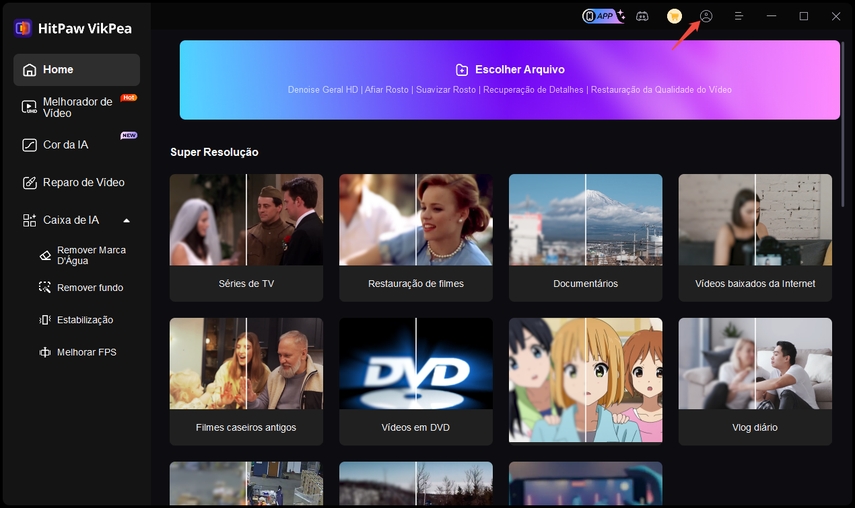Click the APP promotion badge

click(x=604, y=16)
